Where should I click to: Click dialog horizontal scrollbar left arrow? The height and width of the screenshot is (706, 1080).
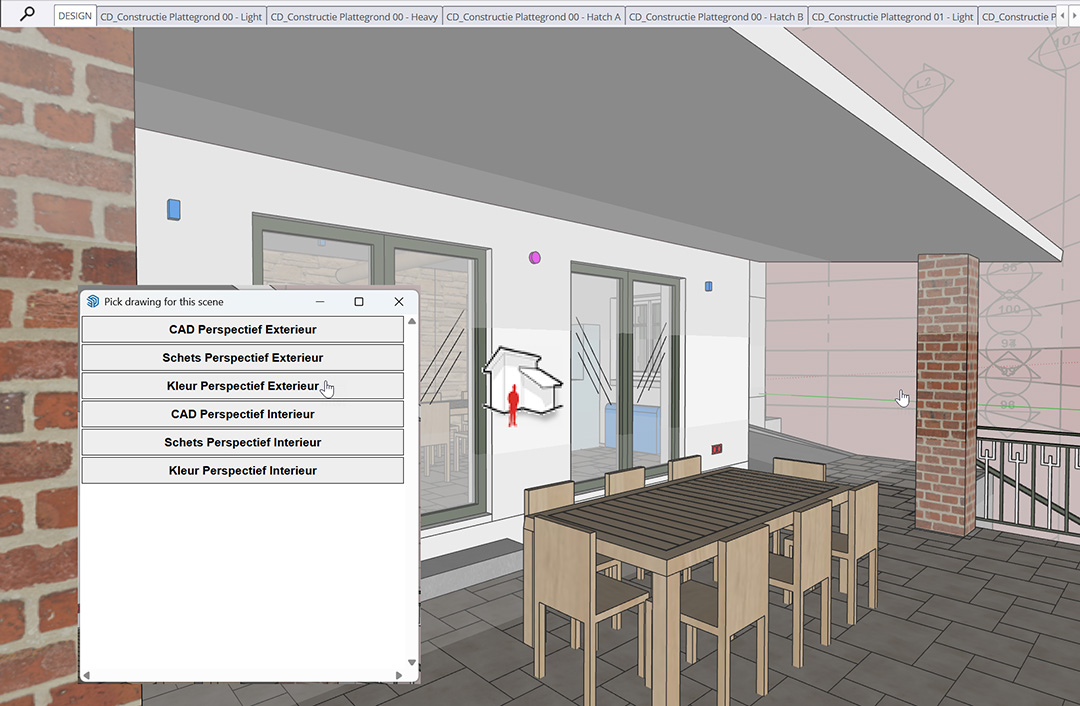tap(87, 675)
